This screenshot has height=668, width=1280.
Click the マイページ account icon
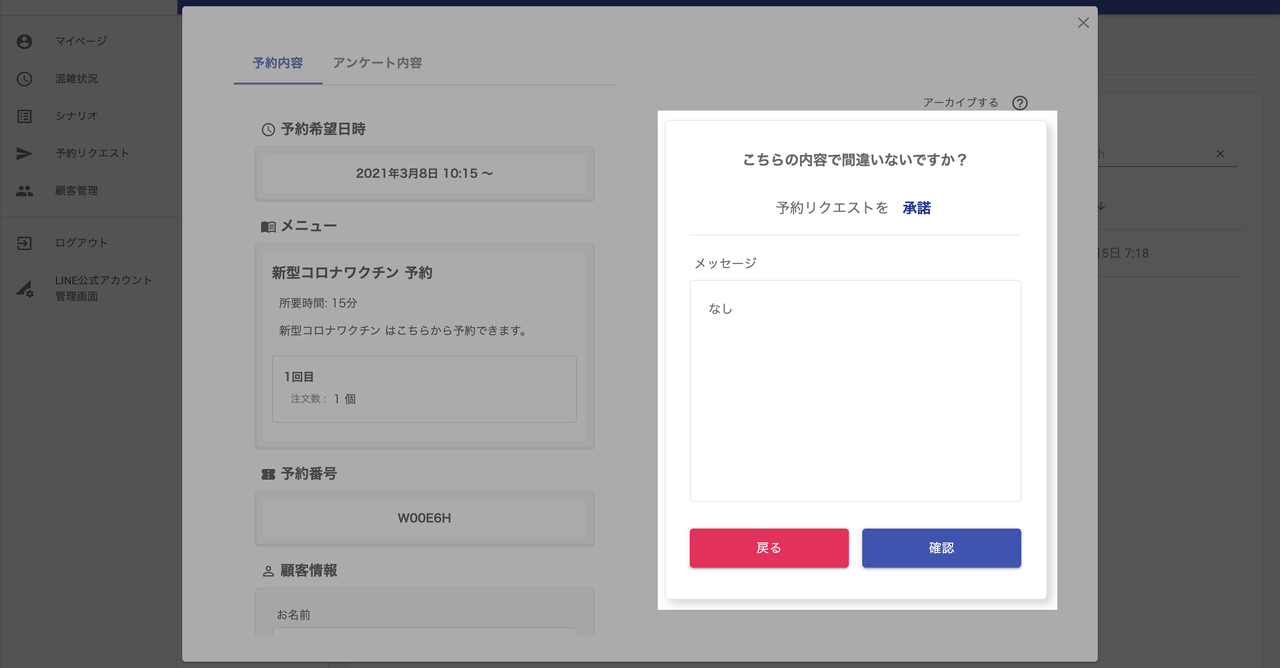pos(25,41)
